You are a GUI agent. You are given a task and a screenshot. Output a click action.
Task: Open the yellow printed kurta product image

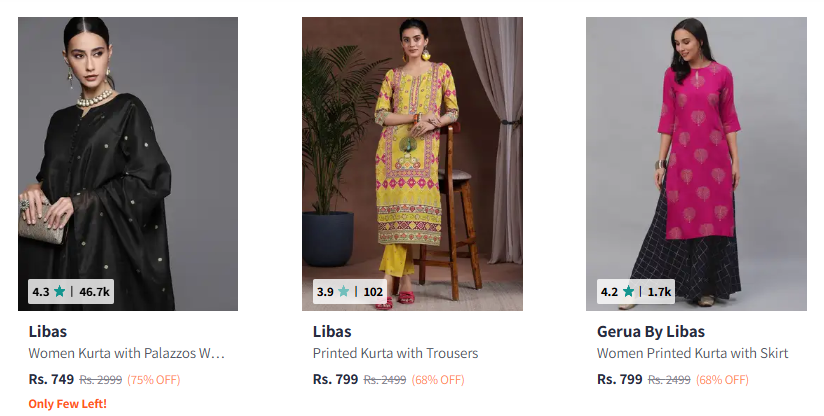pyautogui.click(x=412, y=150)
